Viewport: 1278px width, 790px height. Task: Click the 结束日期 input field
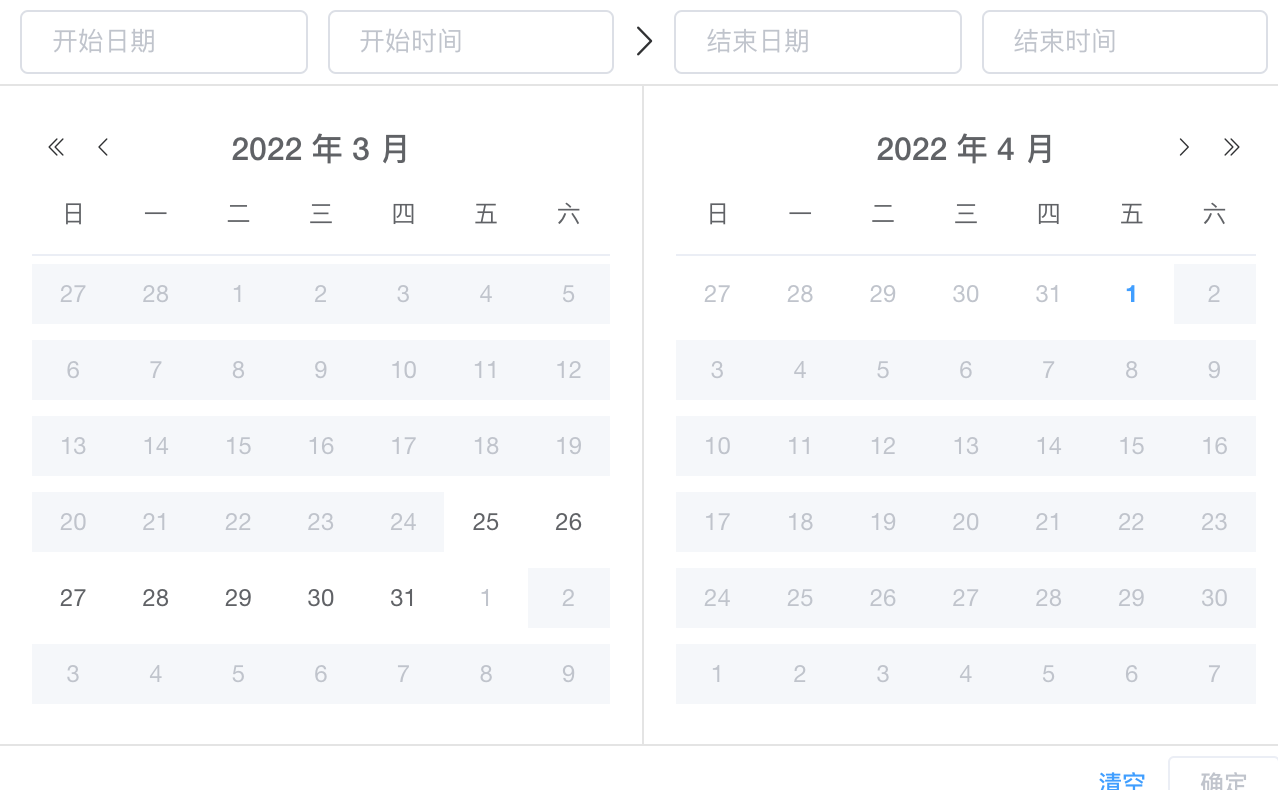coord(817,41)
